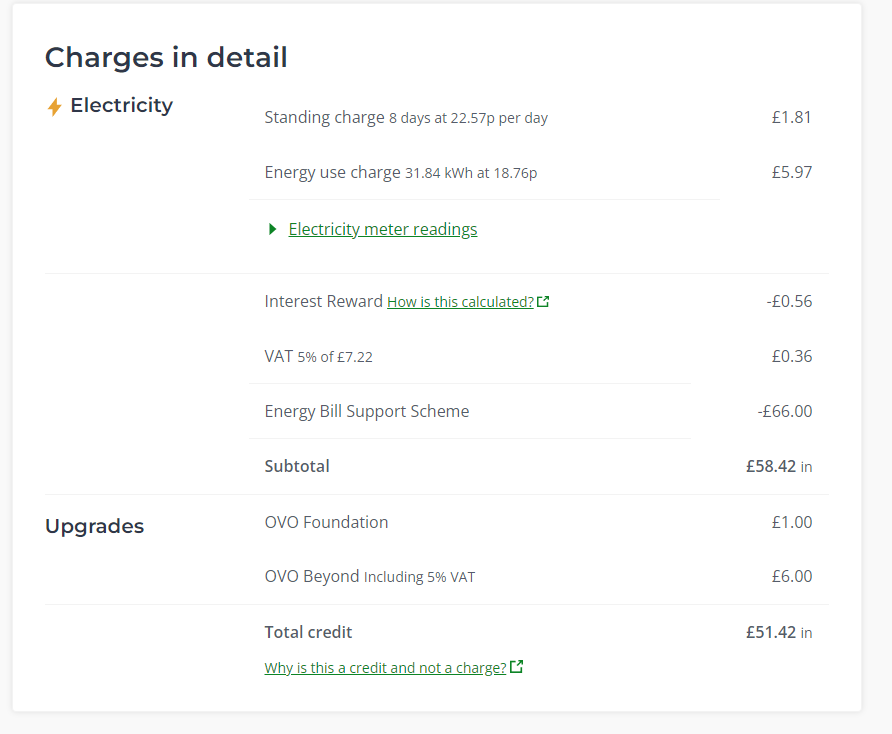
Task: Select the VAT 5% of £7.22 row
Action: point(538,357)
